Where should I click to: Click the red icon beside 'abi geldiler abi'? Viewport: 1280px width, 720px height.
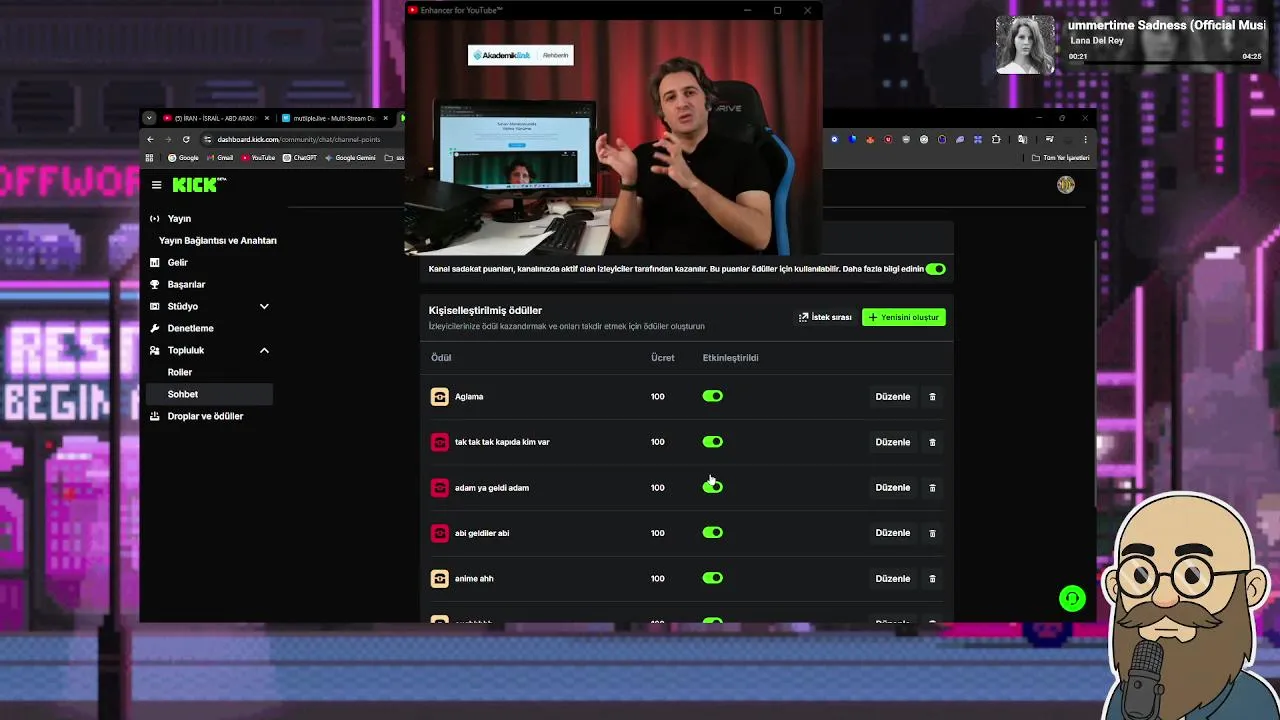click(x=439, y=533)
